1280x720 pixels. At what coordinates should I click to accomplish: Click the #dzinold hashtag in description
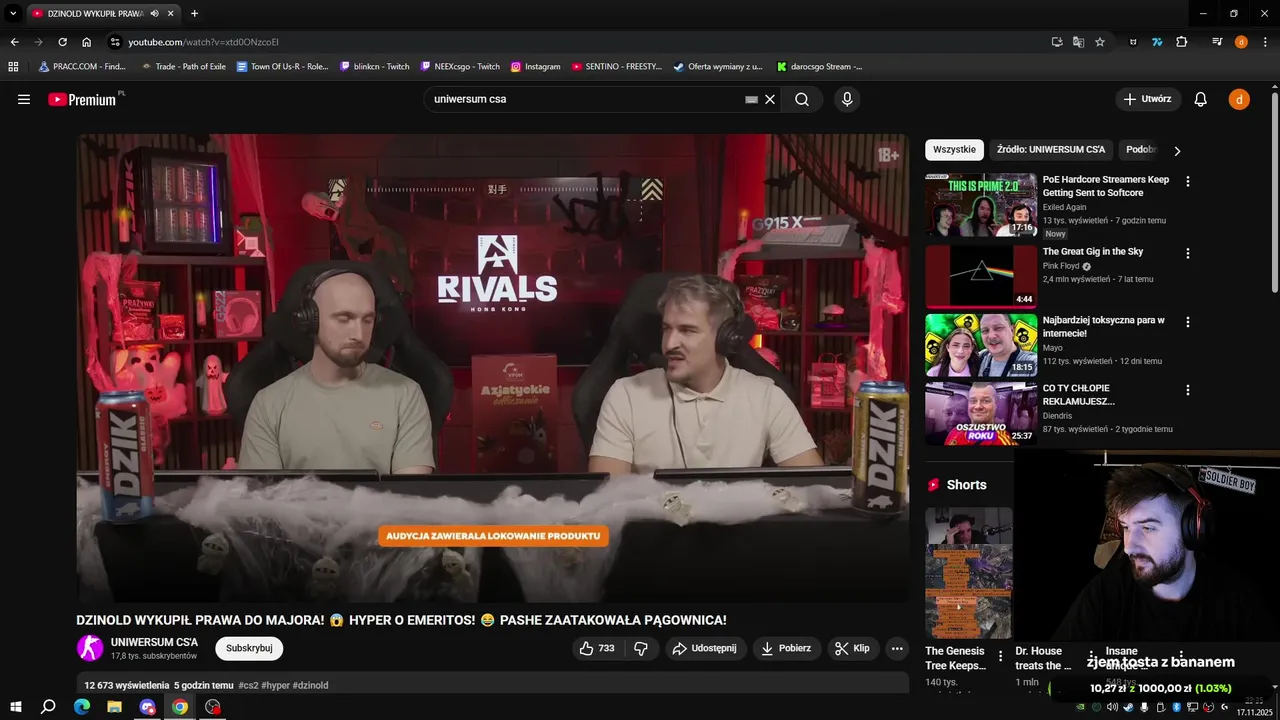(310, 685)
